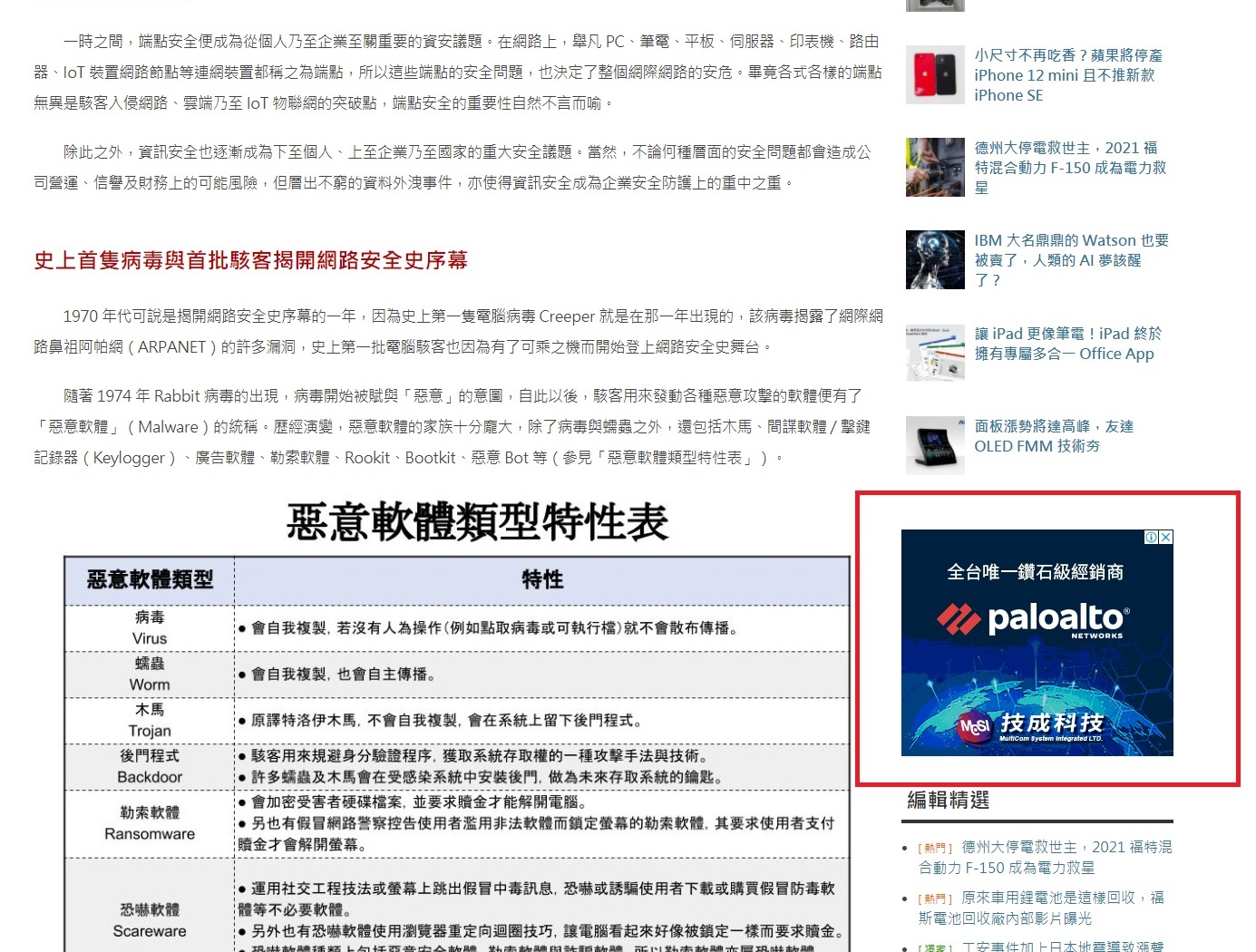Click the AdChoices info icon on the ad

(1151, 538)
